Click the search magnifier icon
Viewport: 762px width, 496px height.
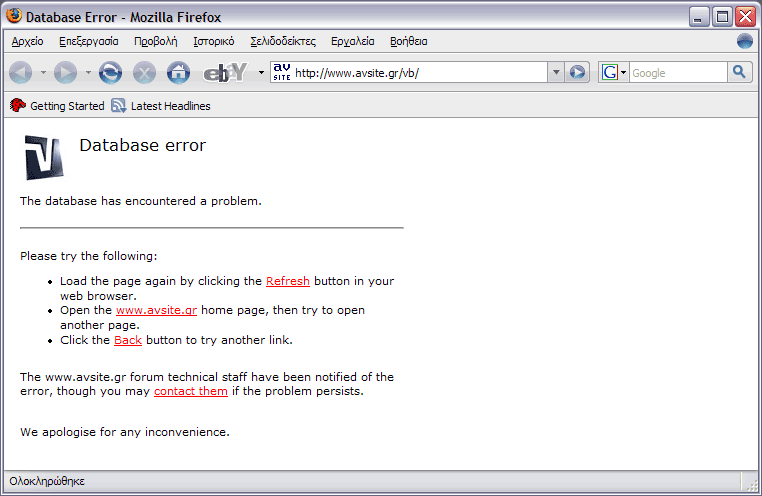coord(740,72)
